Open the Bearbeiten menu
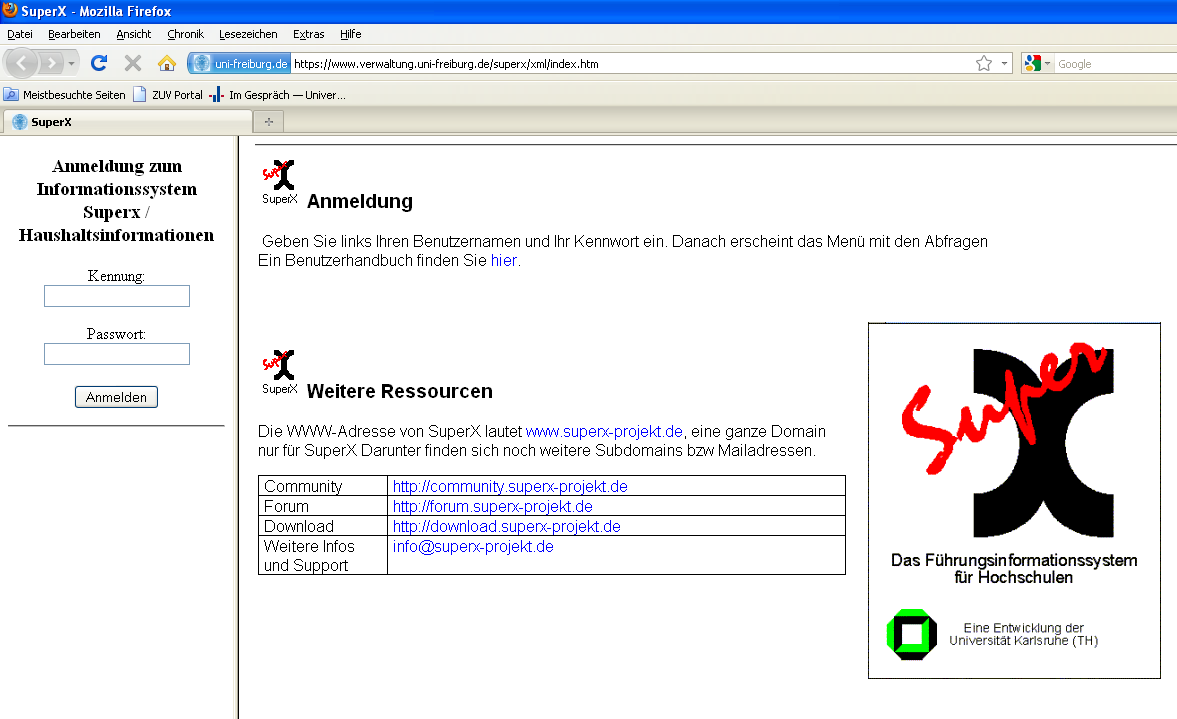This screenshot has height=719, width=1177. pyautogui.click(x=74, y=34)
